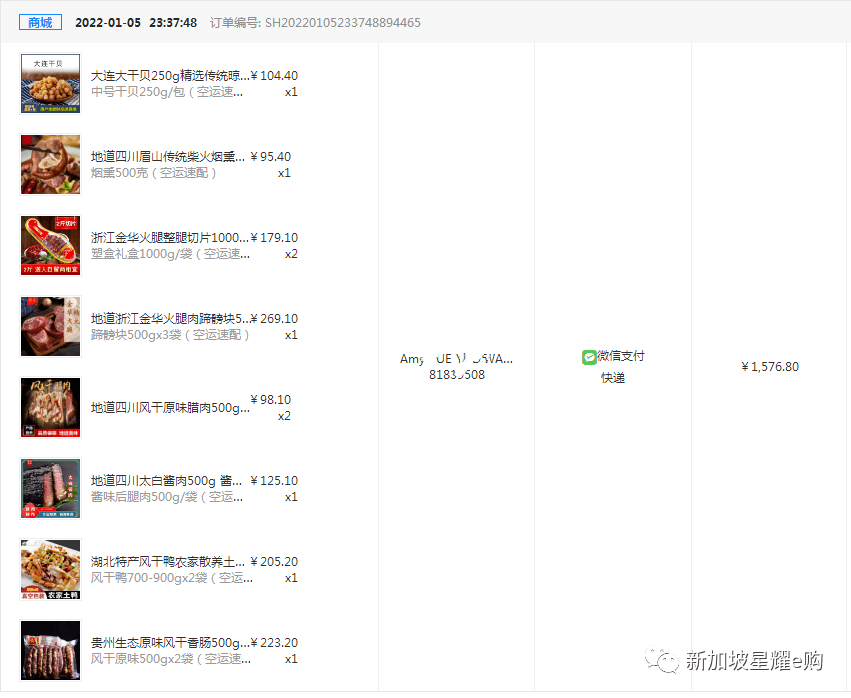Open the 金华火腿肉蹄髈块 product thumbnail

(51, 326)
